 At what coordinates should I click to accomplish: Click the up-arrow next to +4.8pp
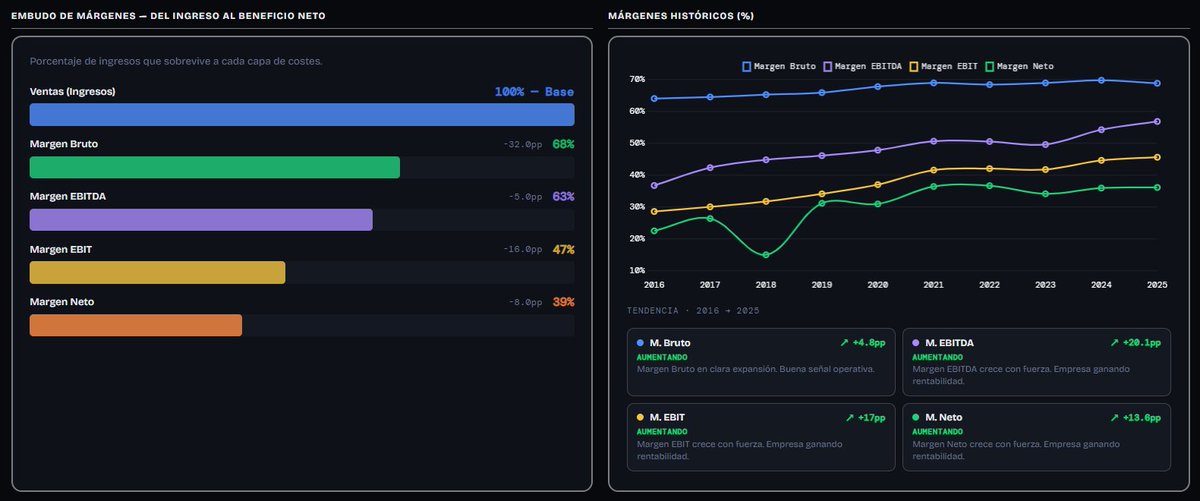[x=844, y=343]
